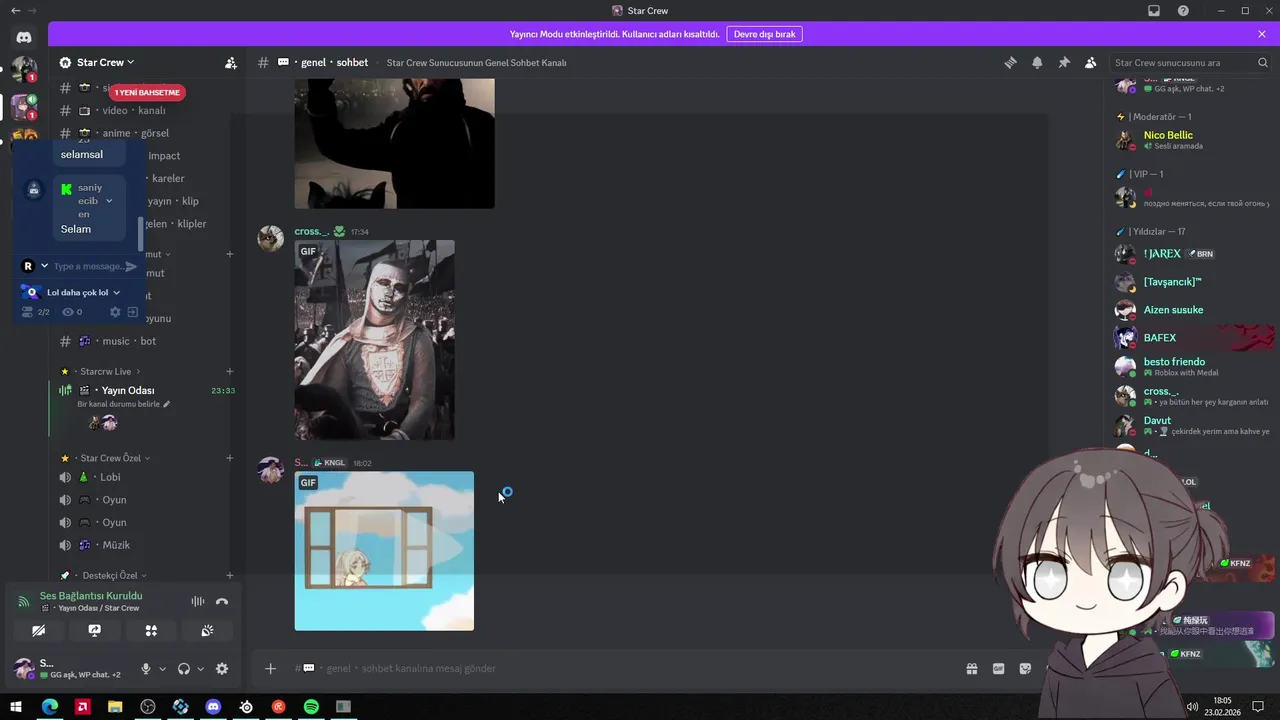Add attachment plus button in message bar
The width and height of the screenshot is (1280, 720).
(x=270, y=668)
